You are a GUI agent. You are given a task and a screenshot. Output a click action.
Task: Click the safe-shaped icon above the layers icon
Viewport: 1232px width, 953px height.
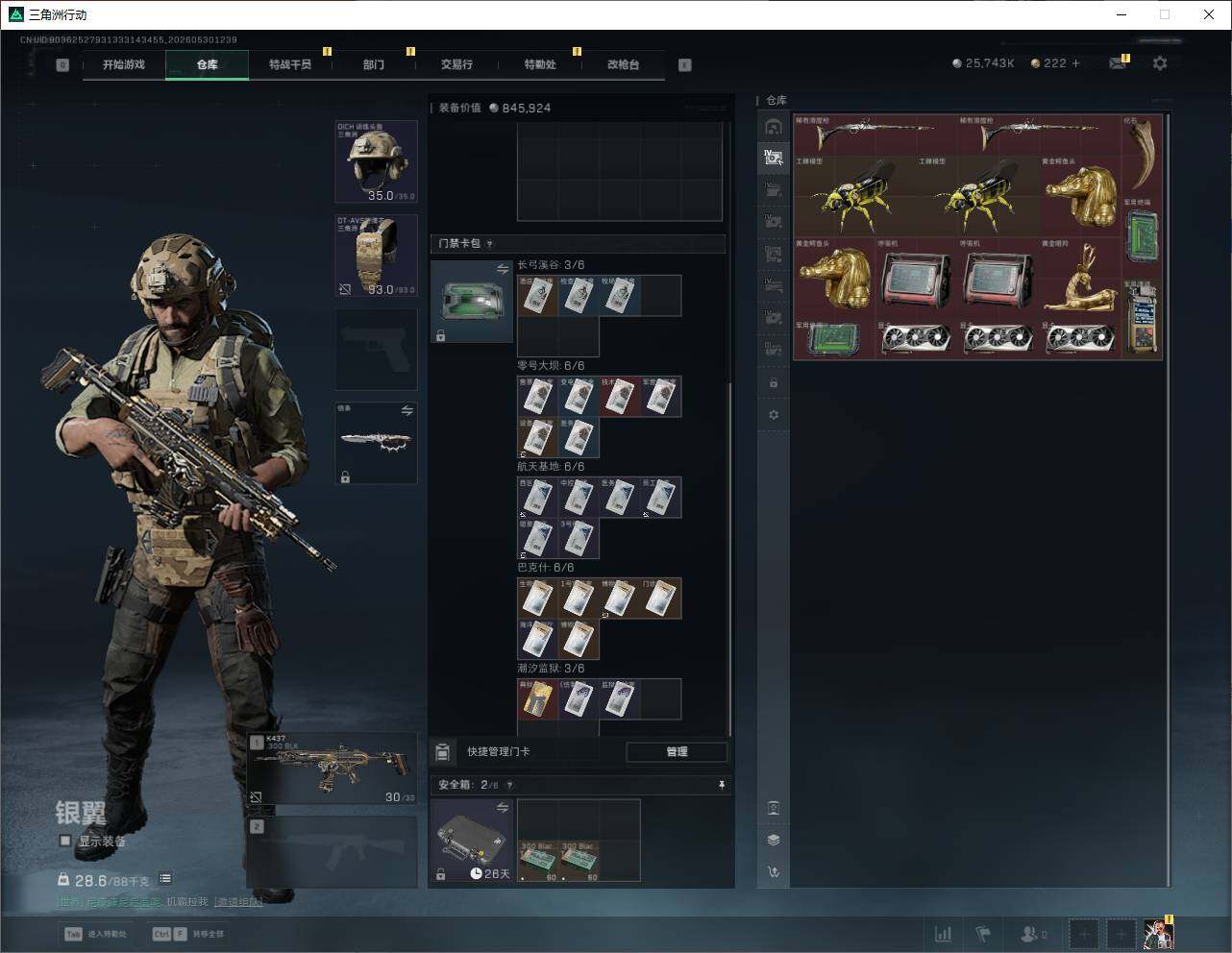pos(774,808)
